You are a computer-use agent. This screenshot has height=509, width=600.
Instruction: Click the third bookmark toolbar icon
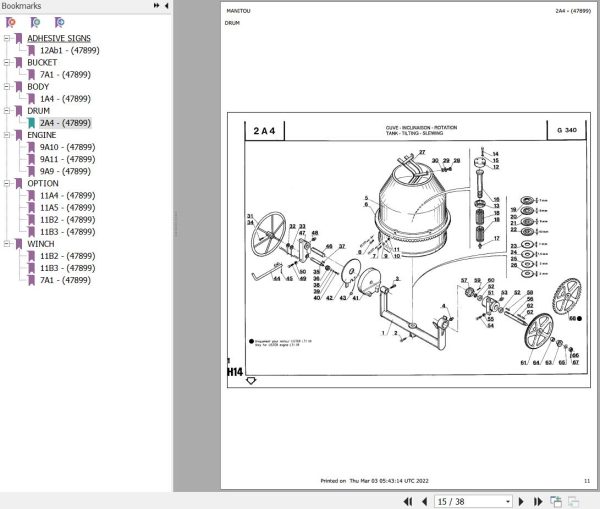coord(59,22)
